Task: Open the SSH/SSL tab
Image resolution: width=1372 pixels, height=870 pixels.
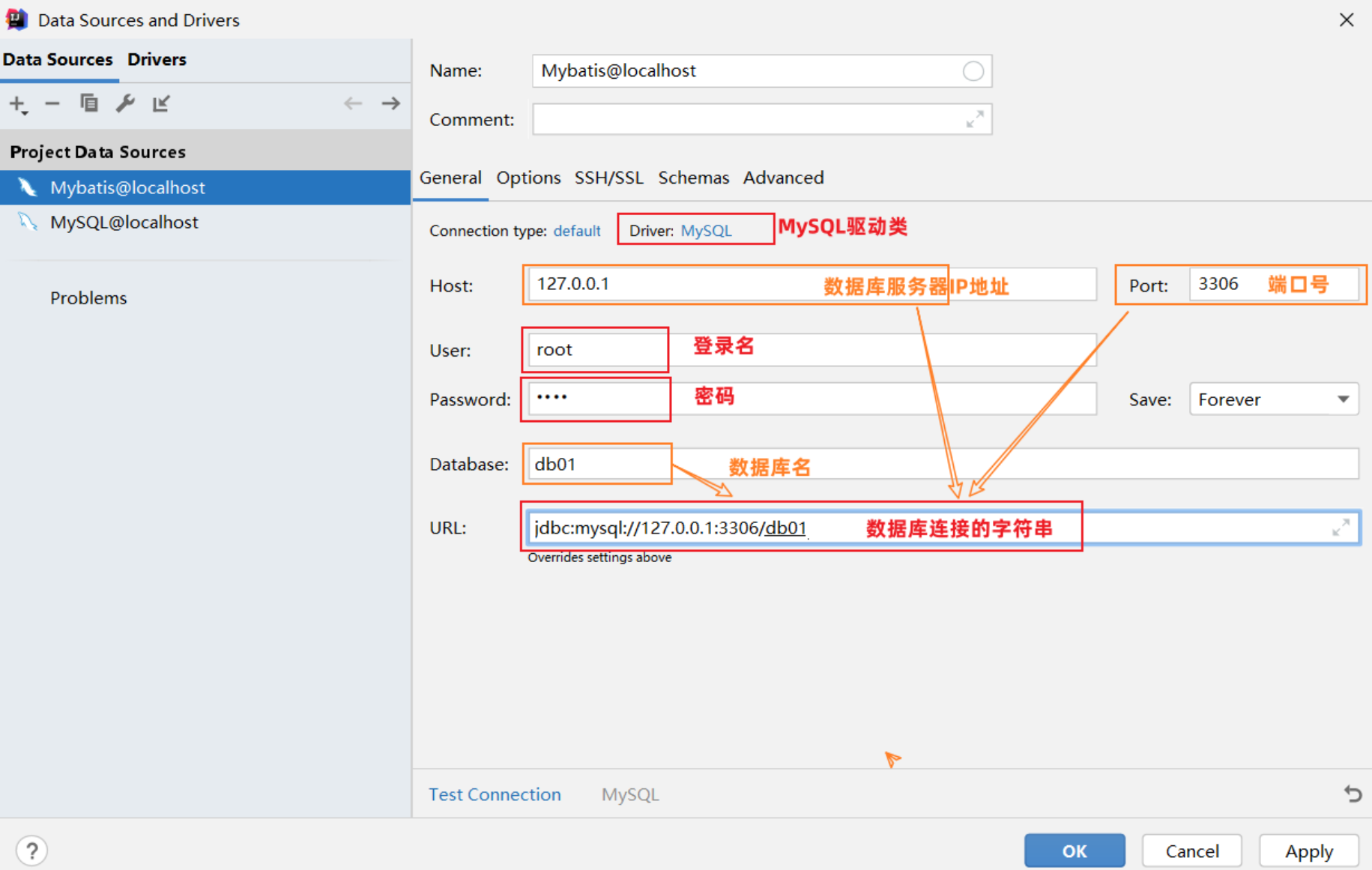Action: (608, 178)
